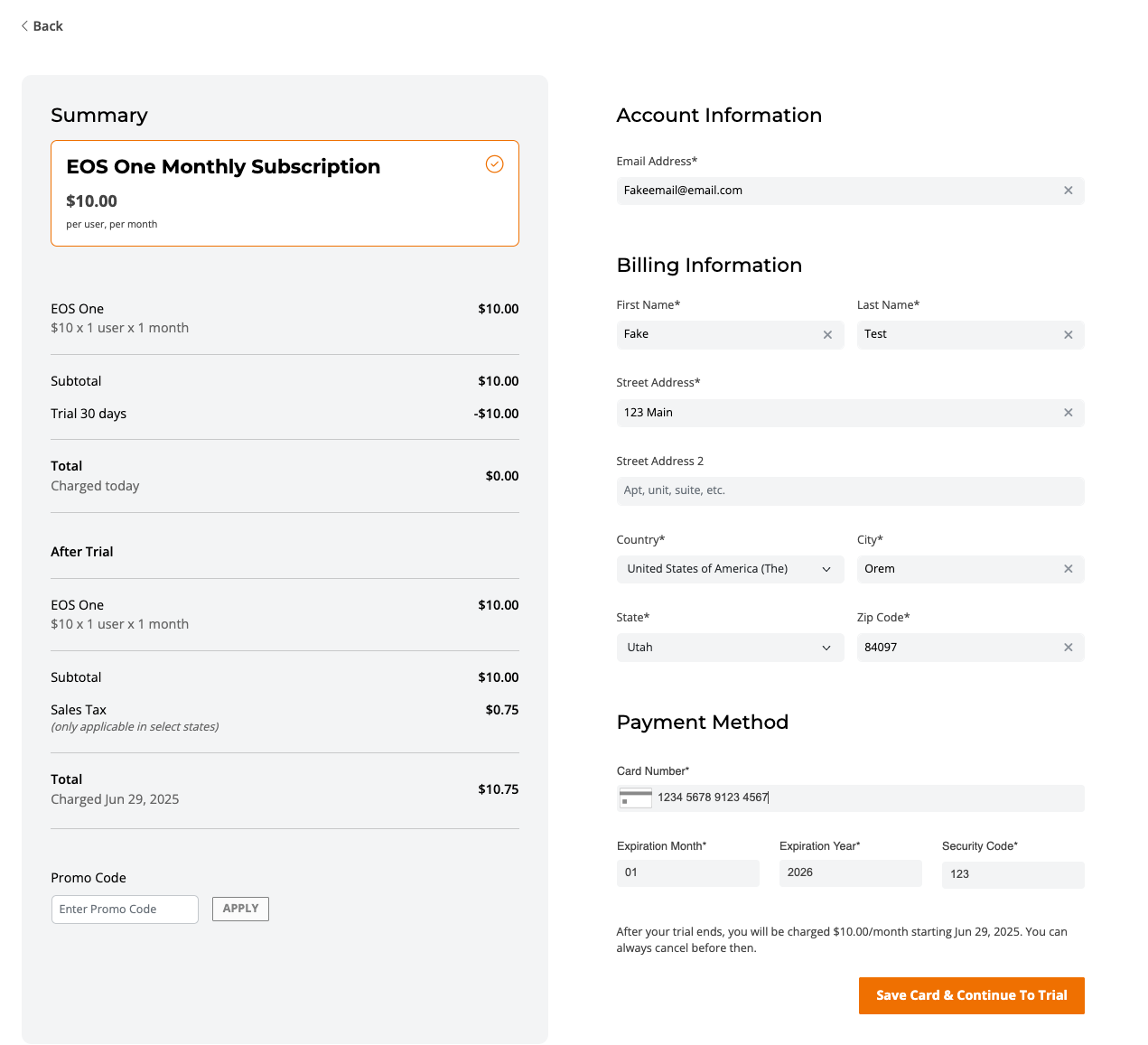Click the City input field with Orem
Viewport: 1148px width, 1045px height.
tap(970, 569)
